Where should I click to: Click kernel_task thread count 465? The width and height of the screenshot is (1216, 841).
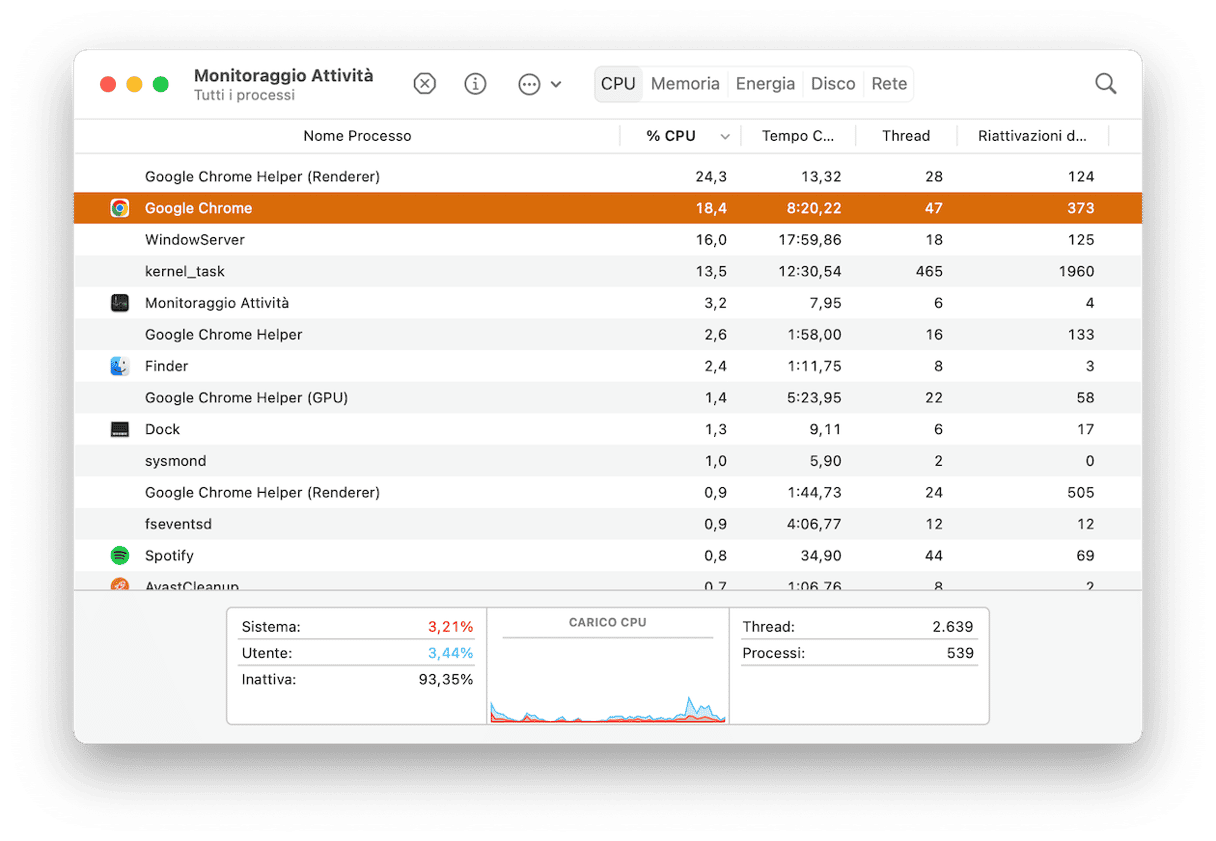point(929,271)
